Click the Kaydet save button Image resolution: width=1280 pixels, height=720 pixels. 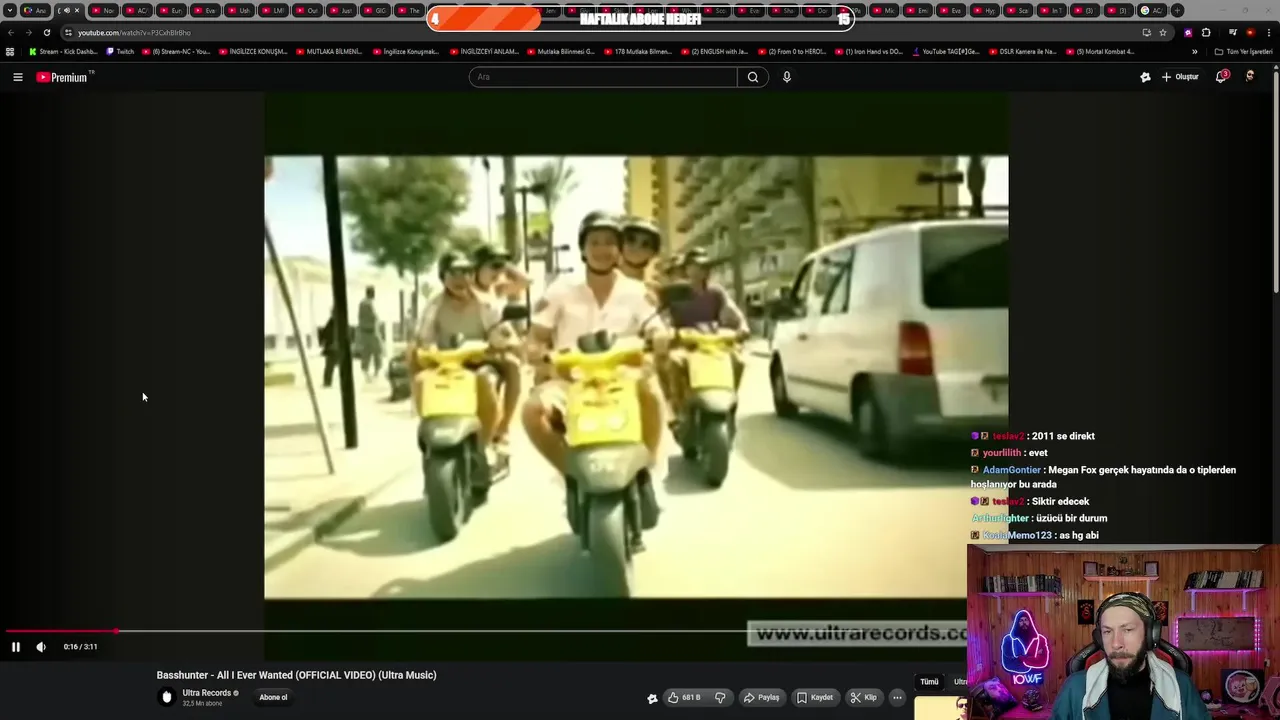coord(815,698)
